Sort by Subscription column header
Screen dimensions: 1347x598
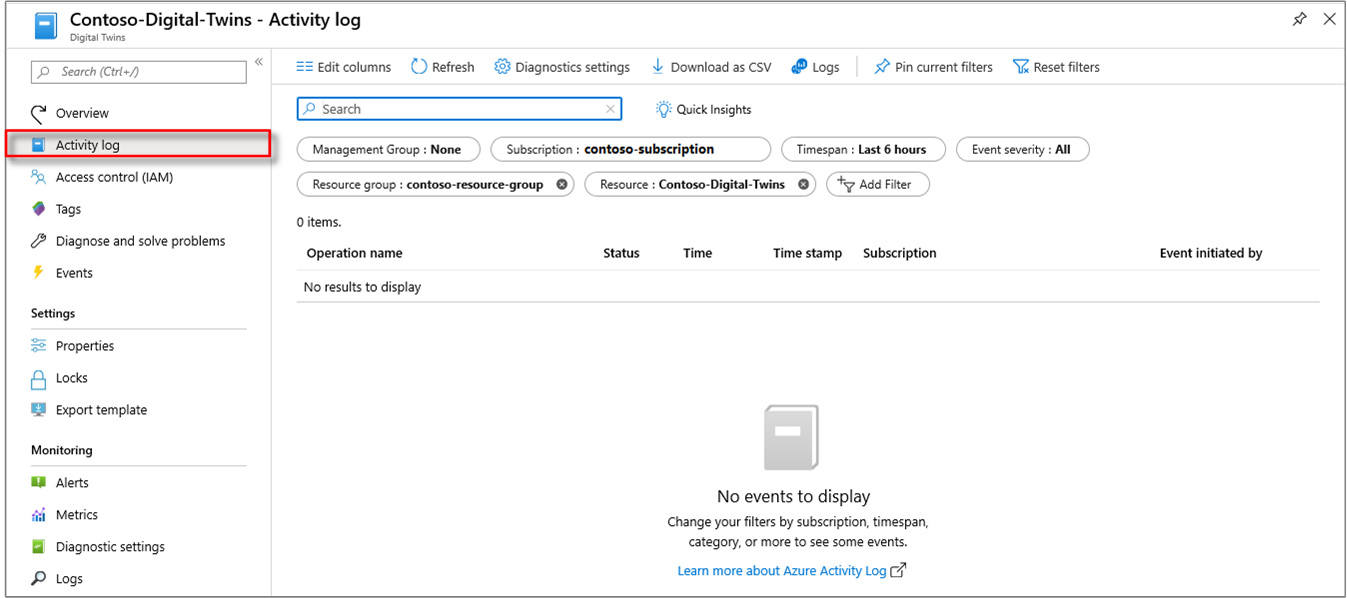click(900, 253)
